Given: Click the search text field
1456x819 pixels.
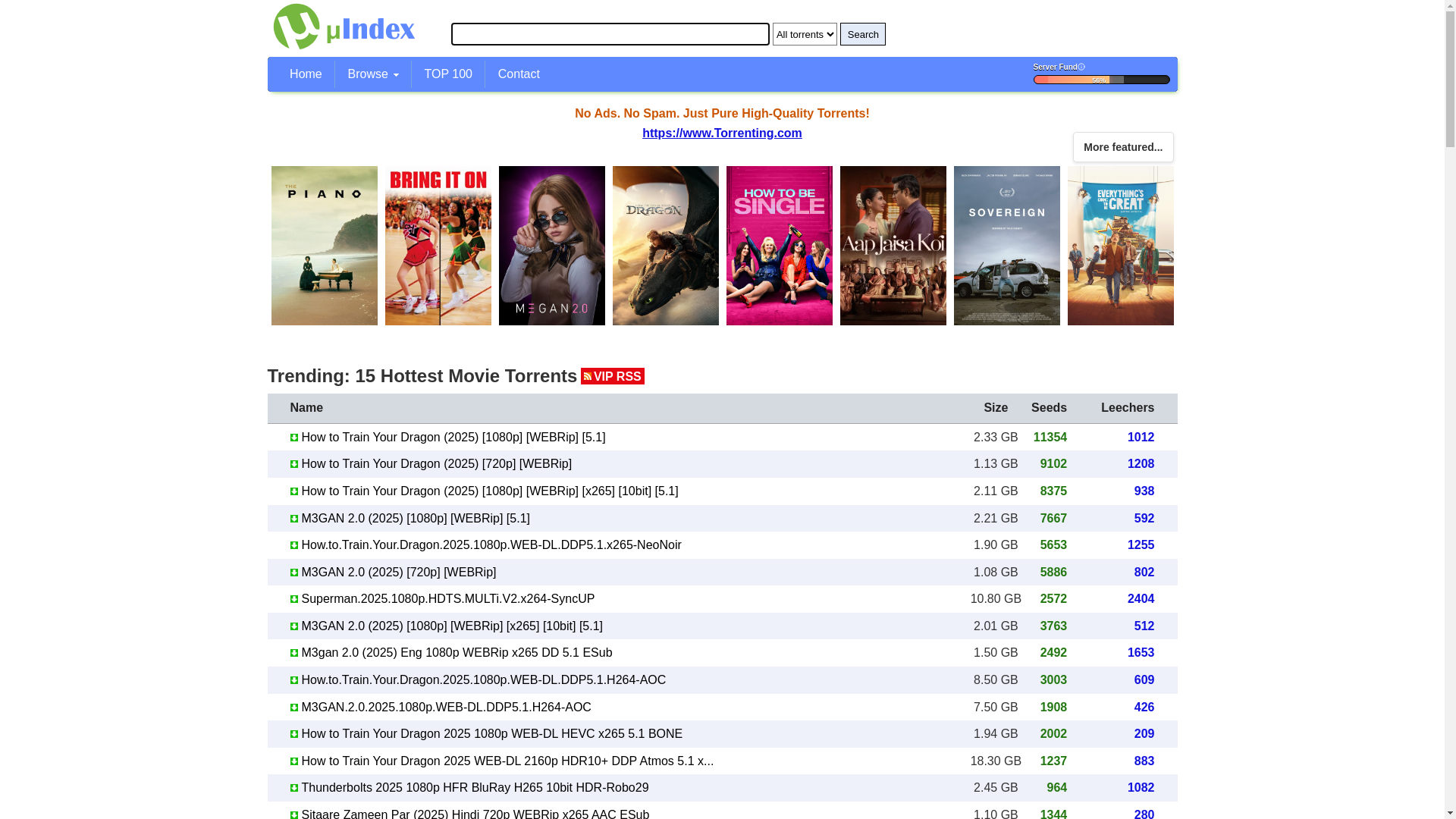Looking at the screenshot, I should click(610, 34).
